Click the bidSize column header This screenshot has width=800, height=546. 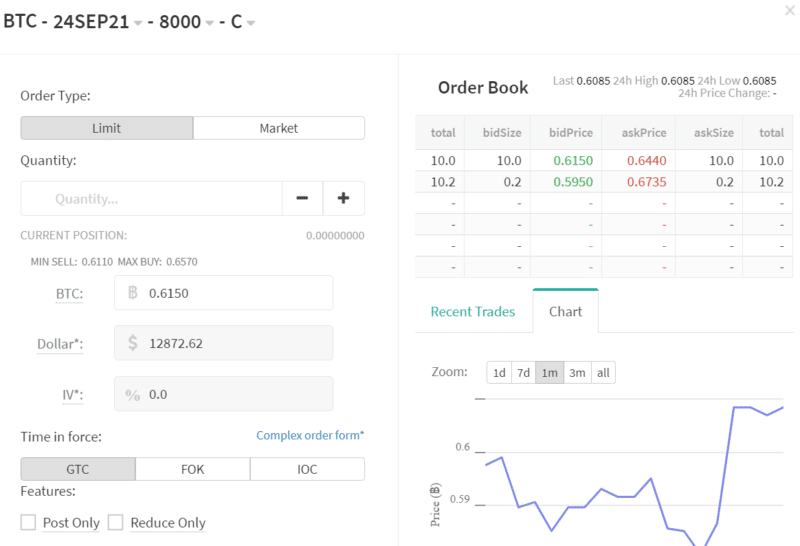tap(502, 133)
